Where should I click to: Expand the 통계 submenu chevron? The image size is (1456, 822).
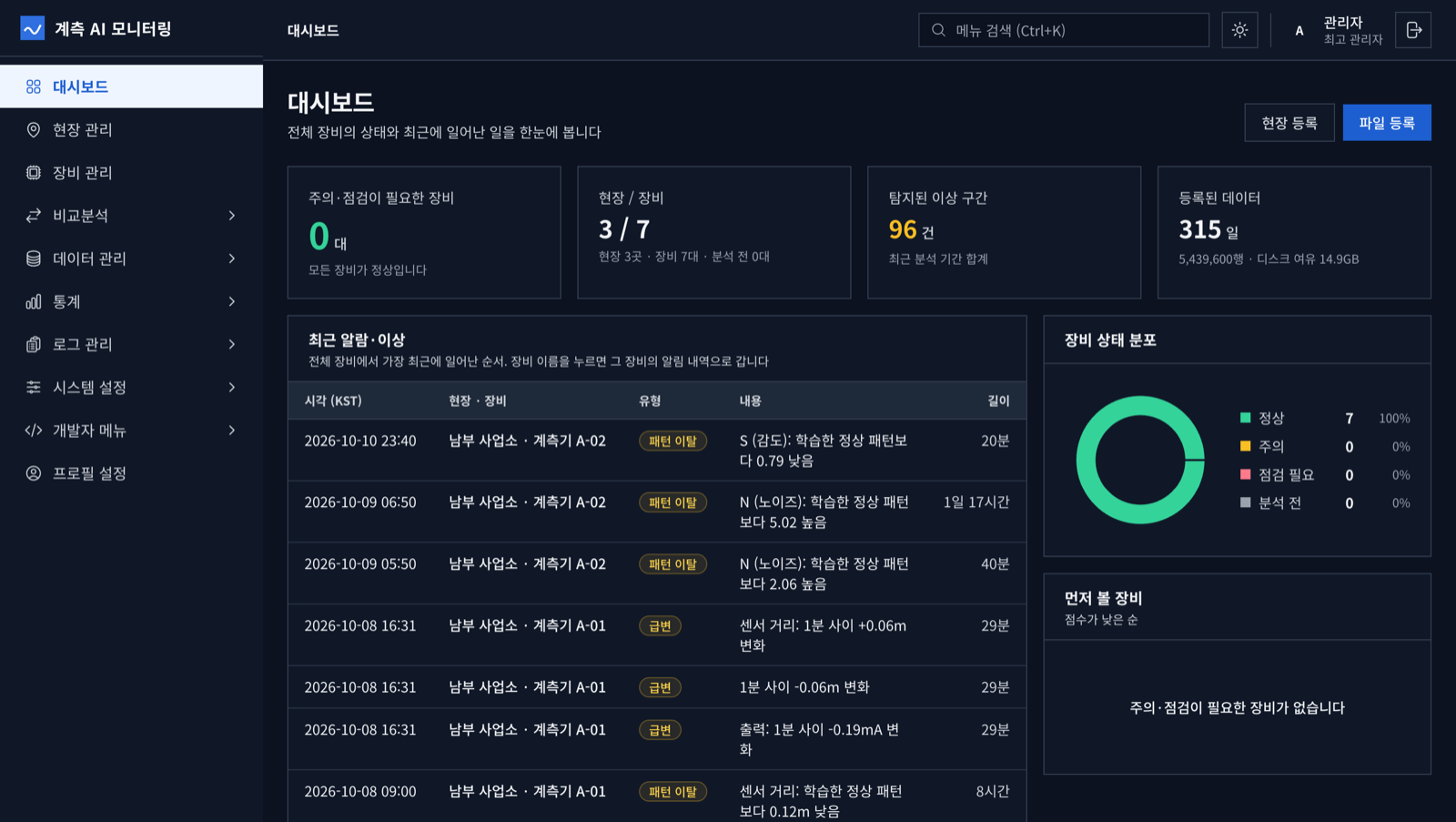(232, 301)
